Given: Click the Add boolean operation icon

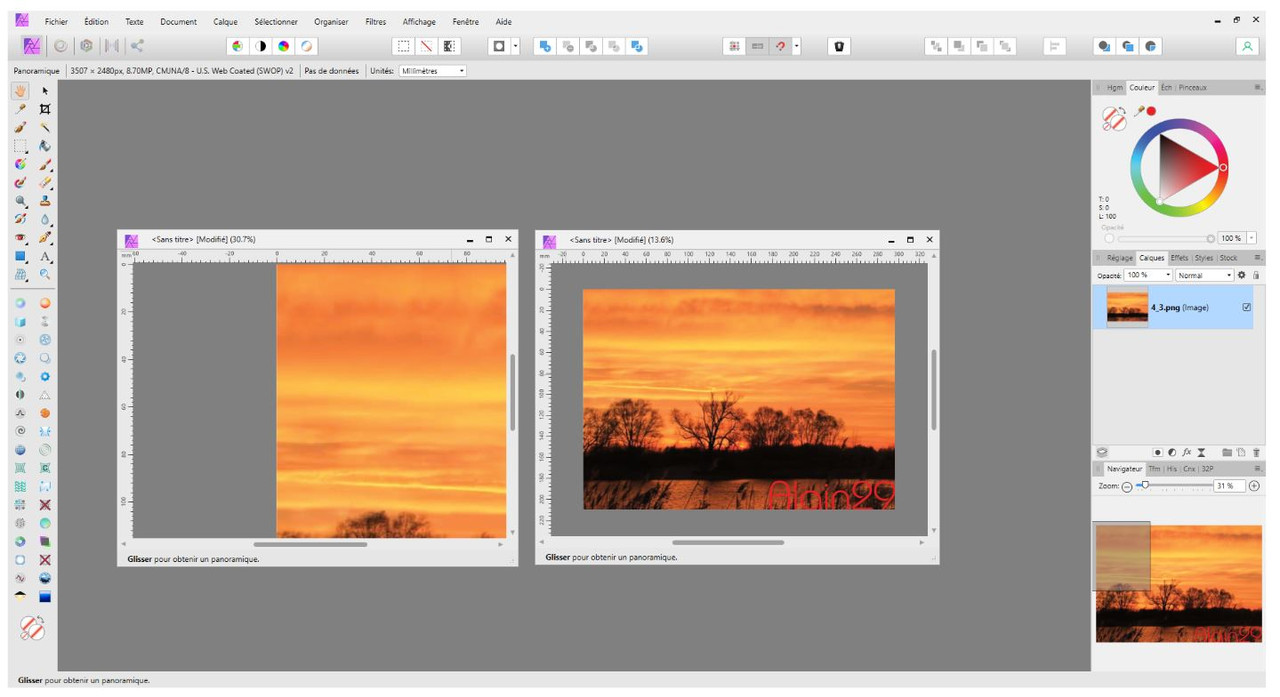Looking at the screenshot, I should tap(545, 46).
